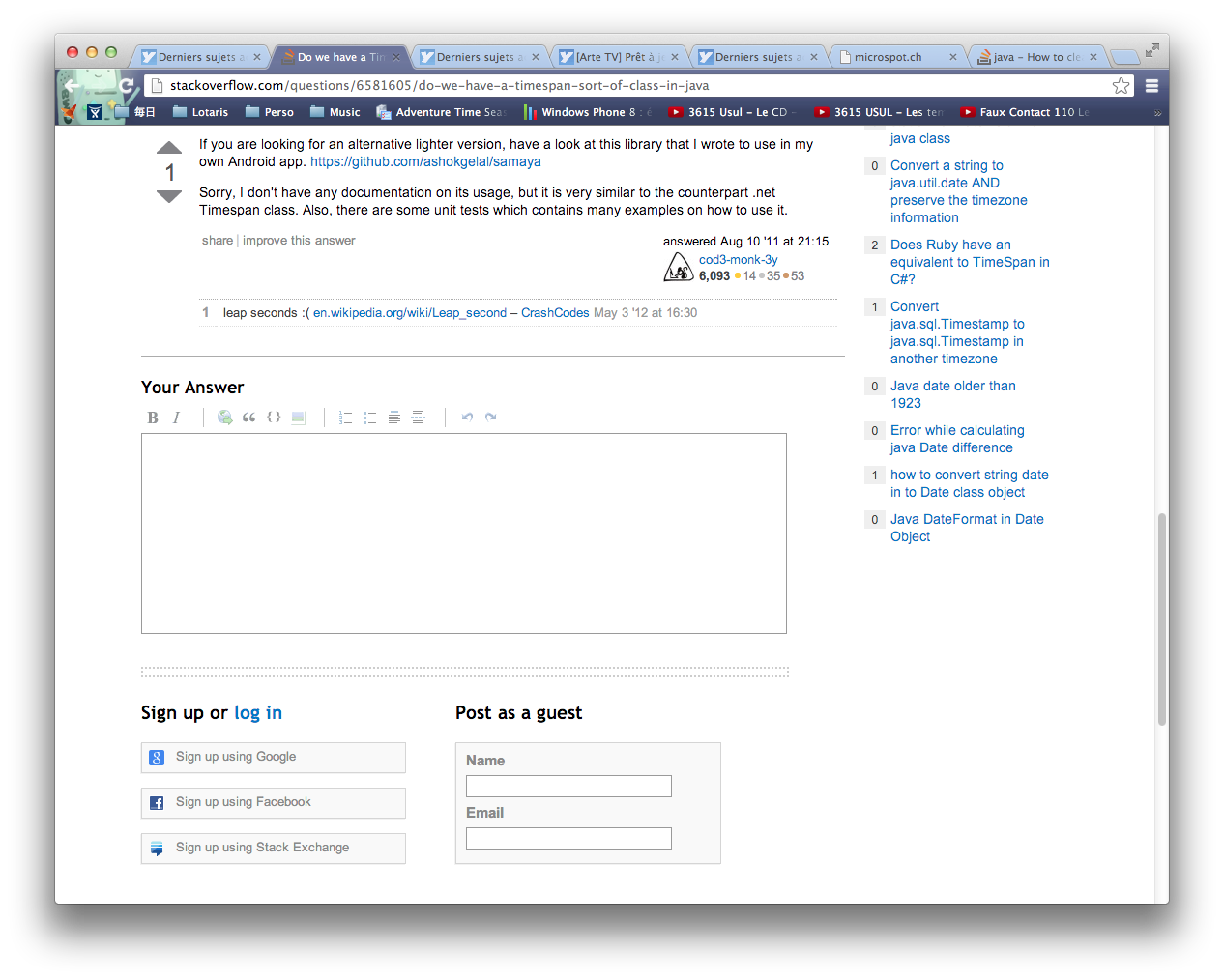Bookmark this page with the star icon
Image resolution: width=1224 pixels, height=980 pixels.
pos(1121,86)
